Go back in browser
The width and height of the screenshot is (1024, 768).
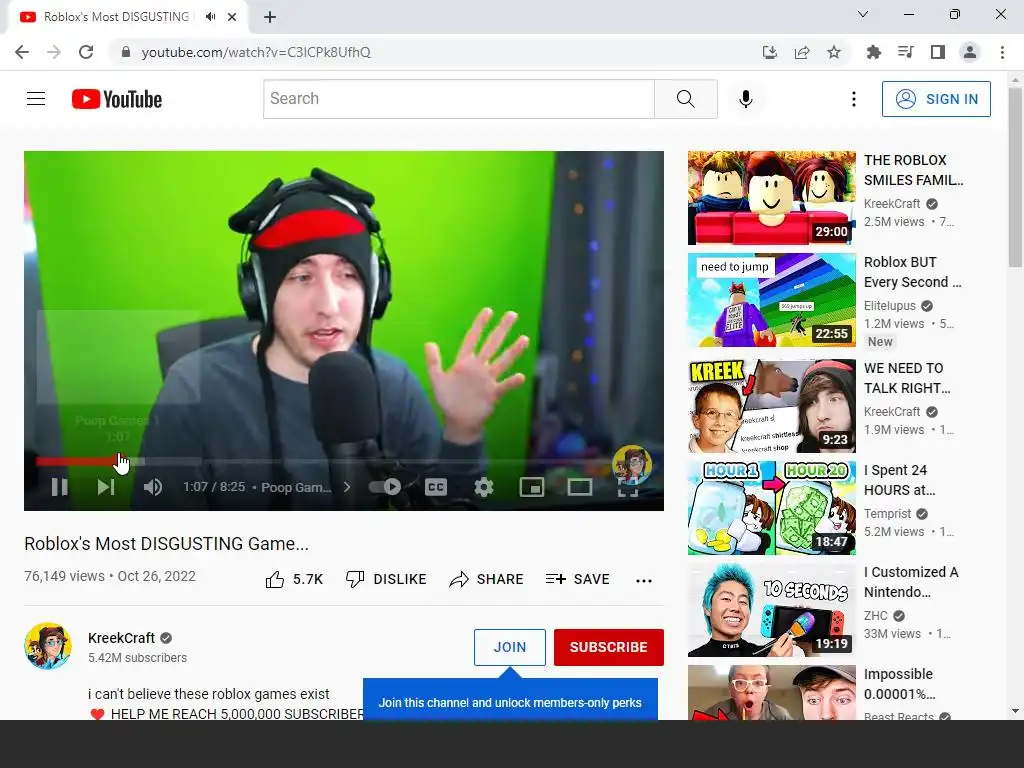click(x=22, y=52)
